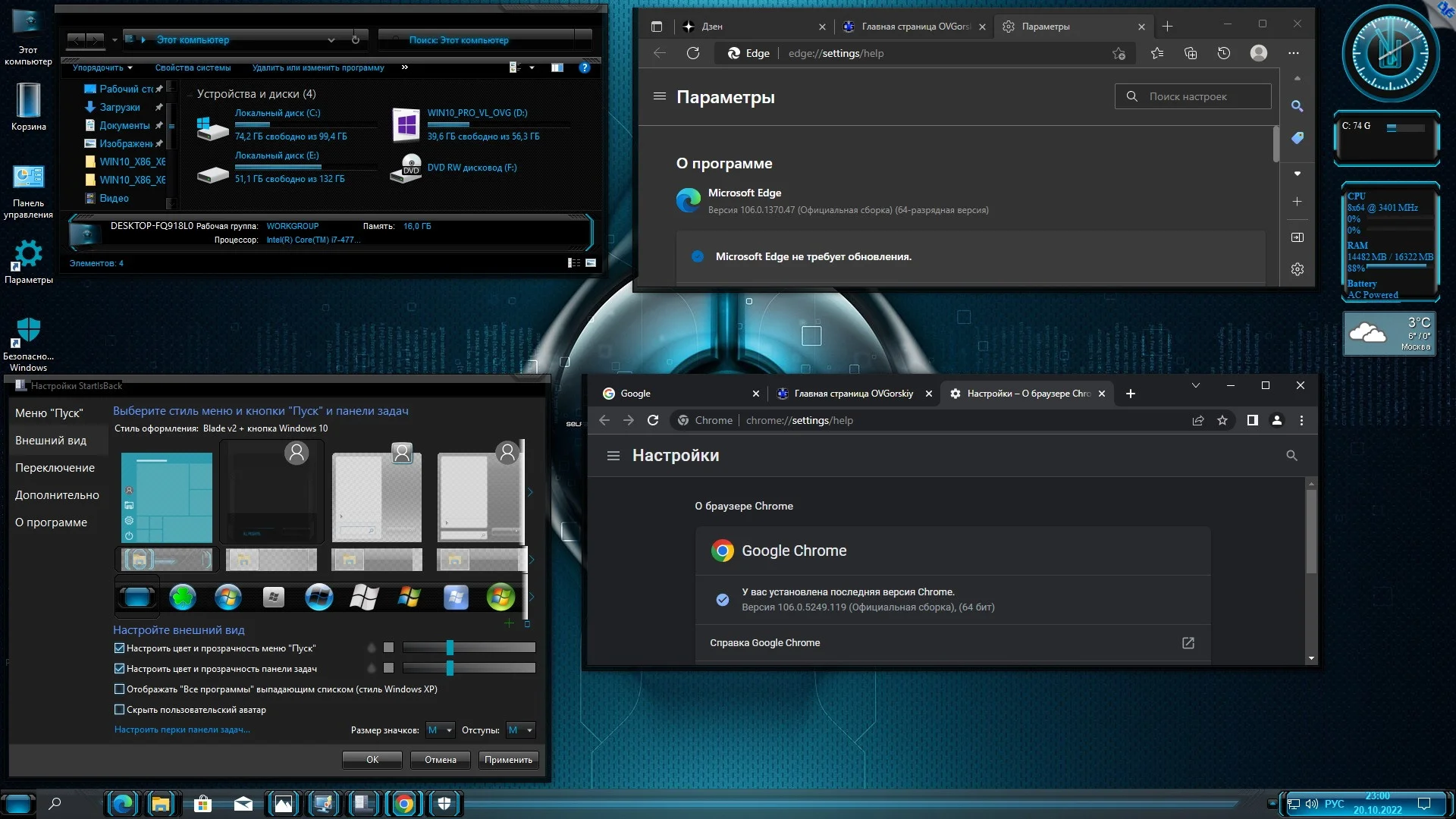The width and height of the screenshot is (1456, 819).
Task: Select the green clover Start button icon
Action: [x=183, y=598]
